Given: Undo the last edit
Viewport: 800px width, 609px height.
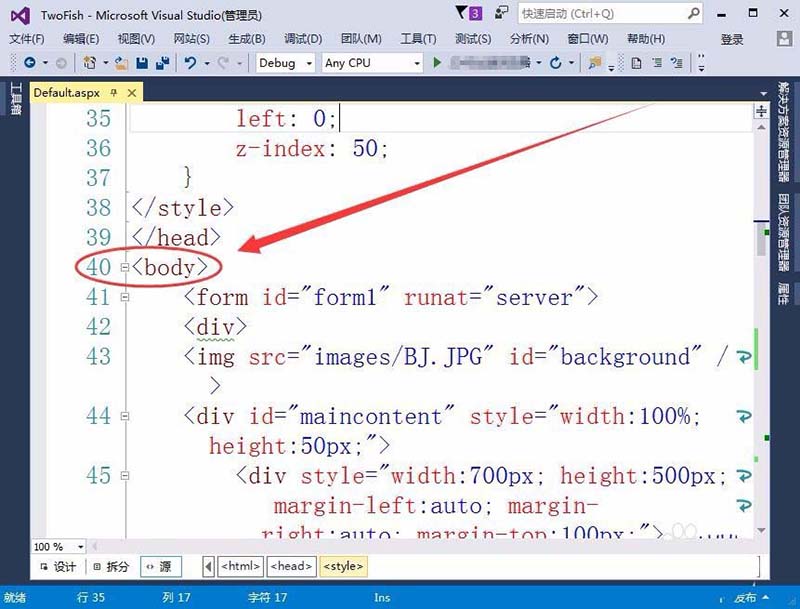Looking at the screenshot, I should click(x=190, y=63).
